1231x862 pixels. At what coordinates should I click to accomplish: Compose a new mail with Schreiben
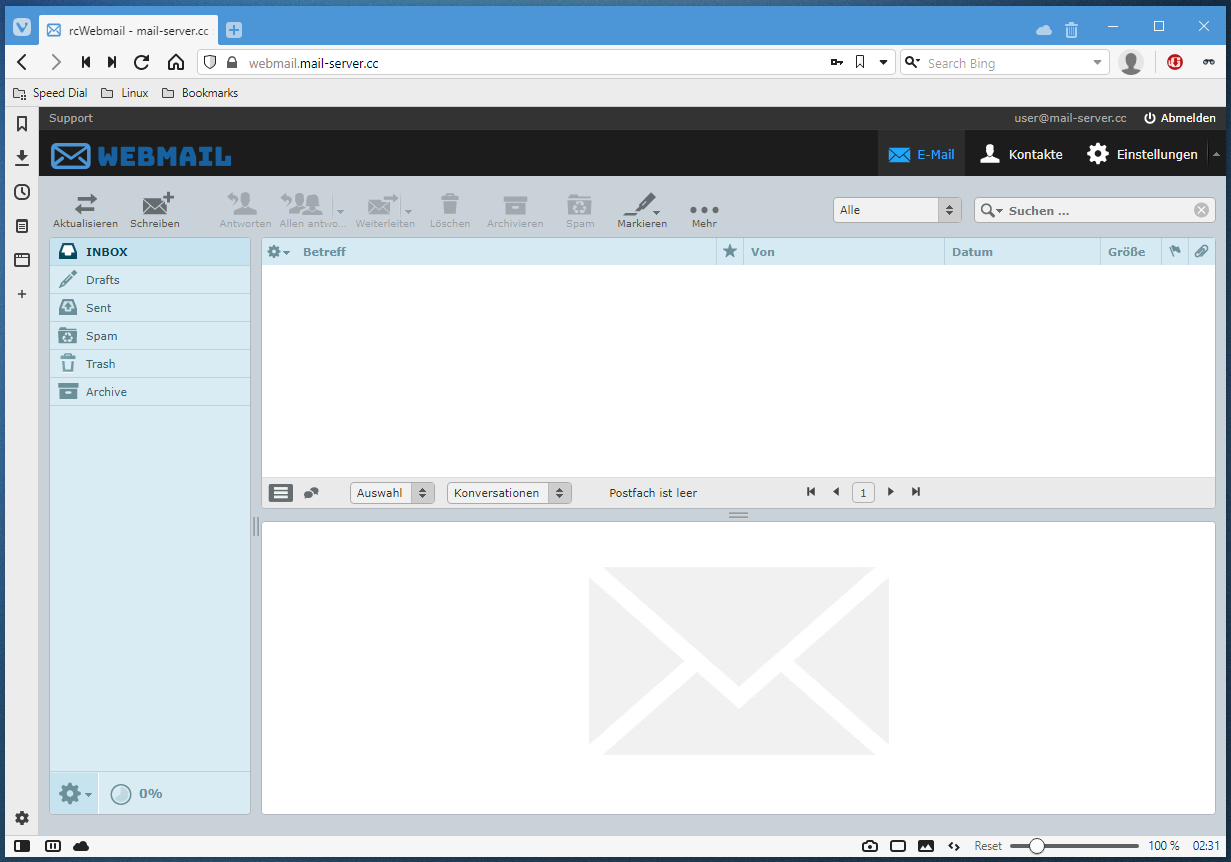click(155, 205)
